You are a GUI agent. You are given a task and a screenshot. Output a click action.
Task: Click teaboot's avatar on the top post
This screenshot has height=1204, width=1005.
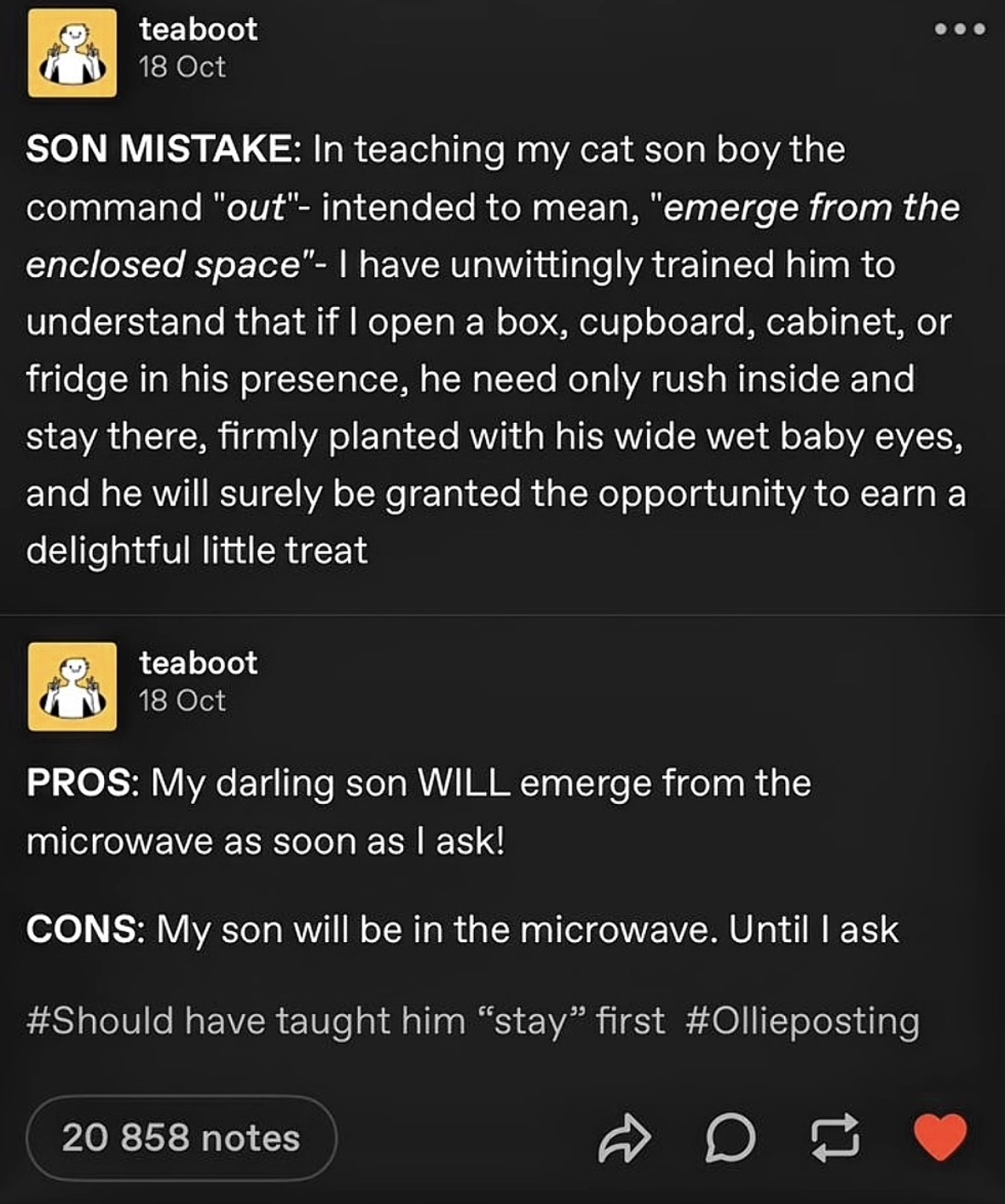pyautogui.click(x=72, y=53)
